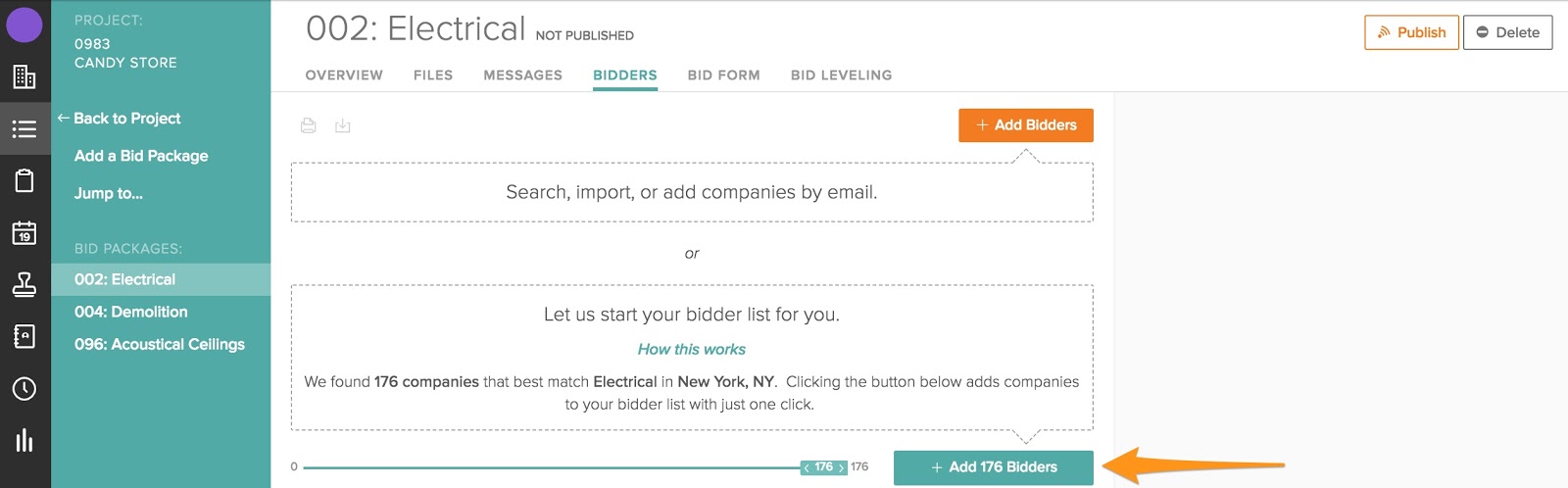Open the Bid Leveling tab
Image resolution: width=1568 pixels, height=488 pixels.
click(x=841, y=75)
